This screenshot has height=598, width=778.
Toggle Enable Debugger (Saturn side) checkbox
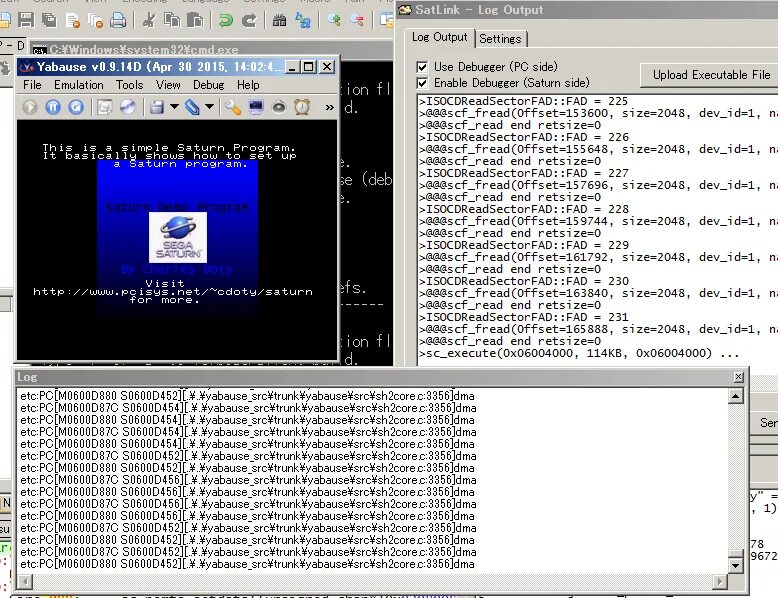click(x=422, y=83)
